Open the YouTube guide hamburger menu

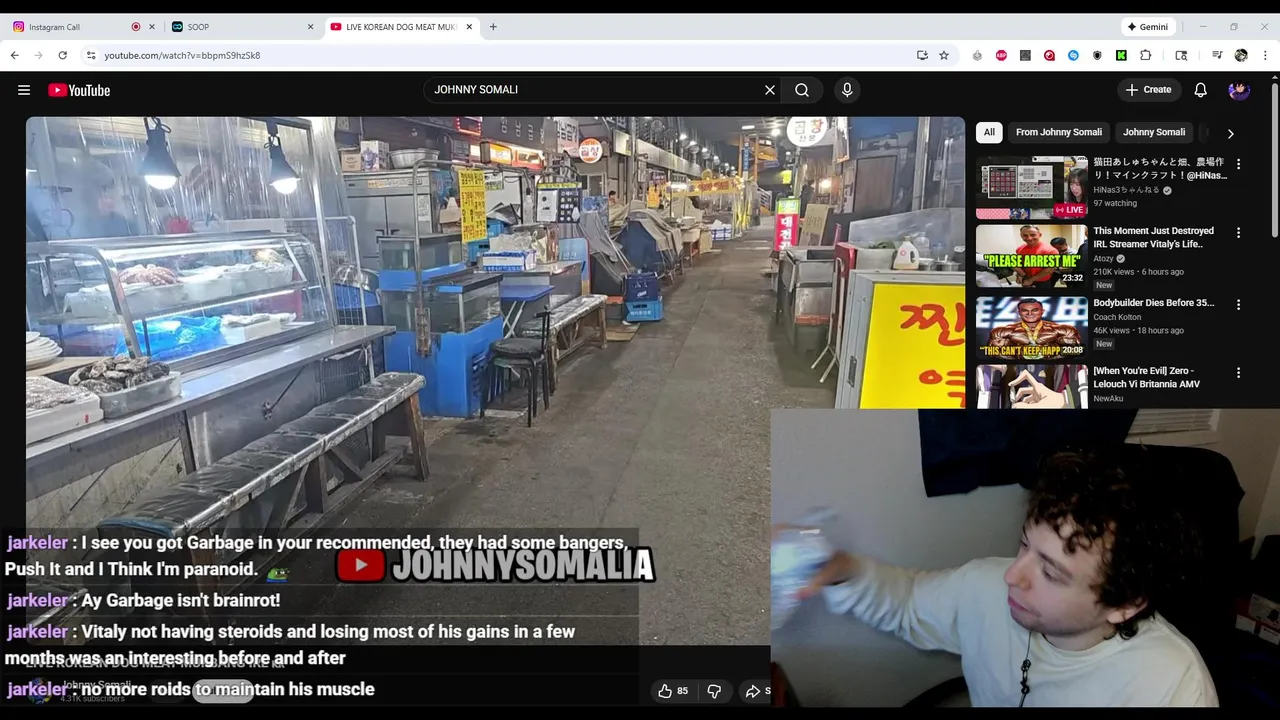pyautogui.click(x=24, y=90)
